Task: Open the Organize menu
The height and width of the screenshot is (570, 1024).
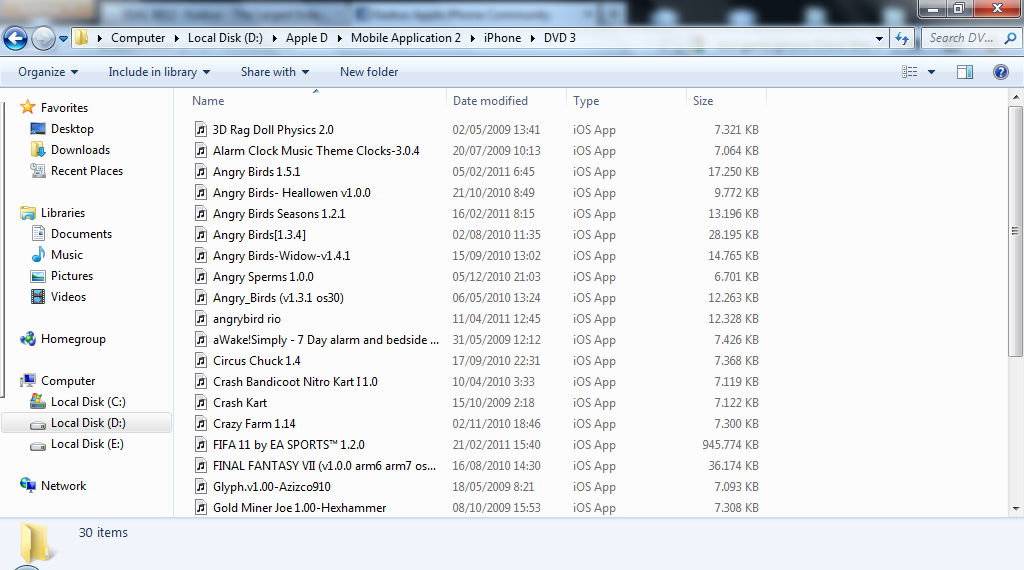Action: click(x=48, y=72)
